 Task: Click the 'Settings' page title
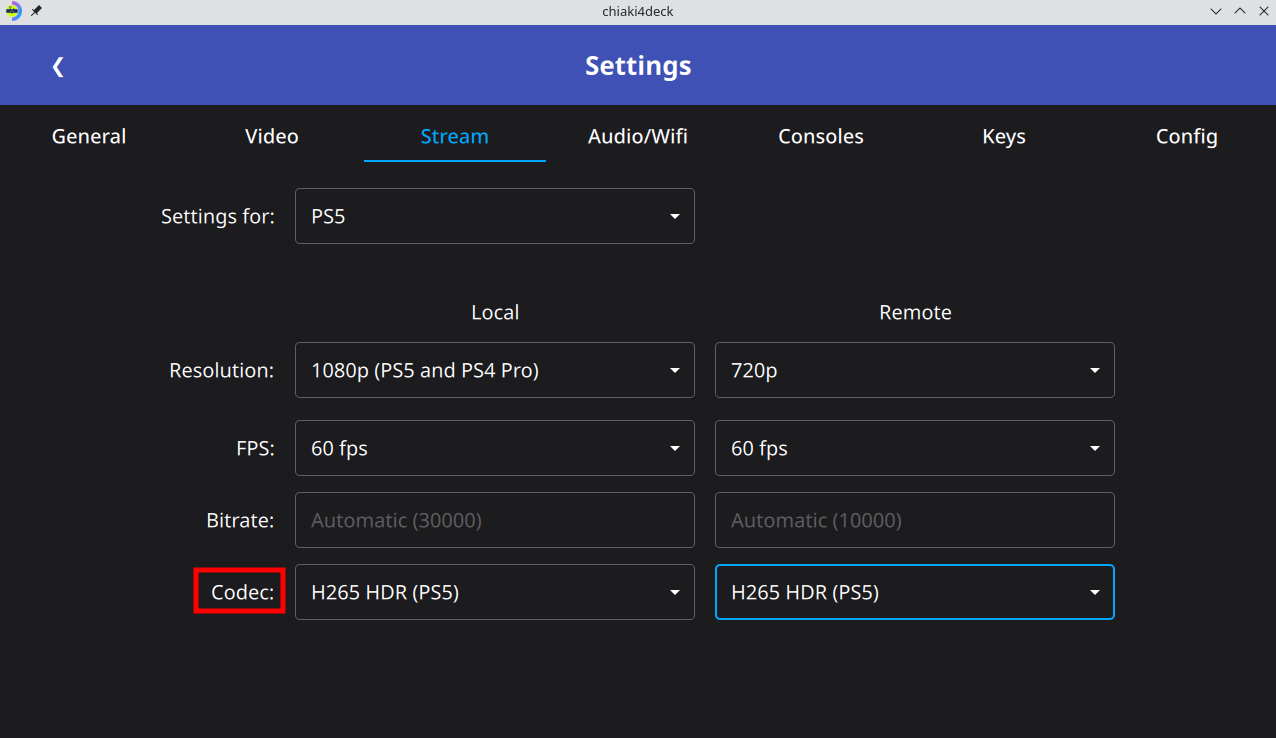638,66
